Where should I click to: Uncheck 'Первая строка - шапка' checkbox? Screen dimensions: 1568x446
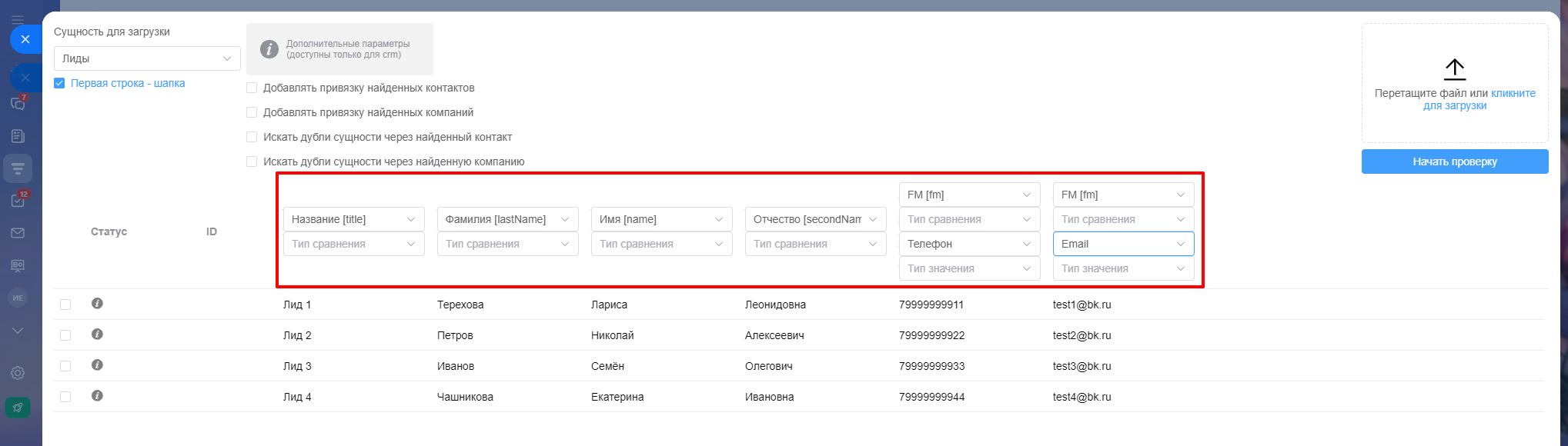coord(59,83)
